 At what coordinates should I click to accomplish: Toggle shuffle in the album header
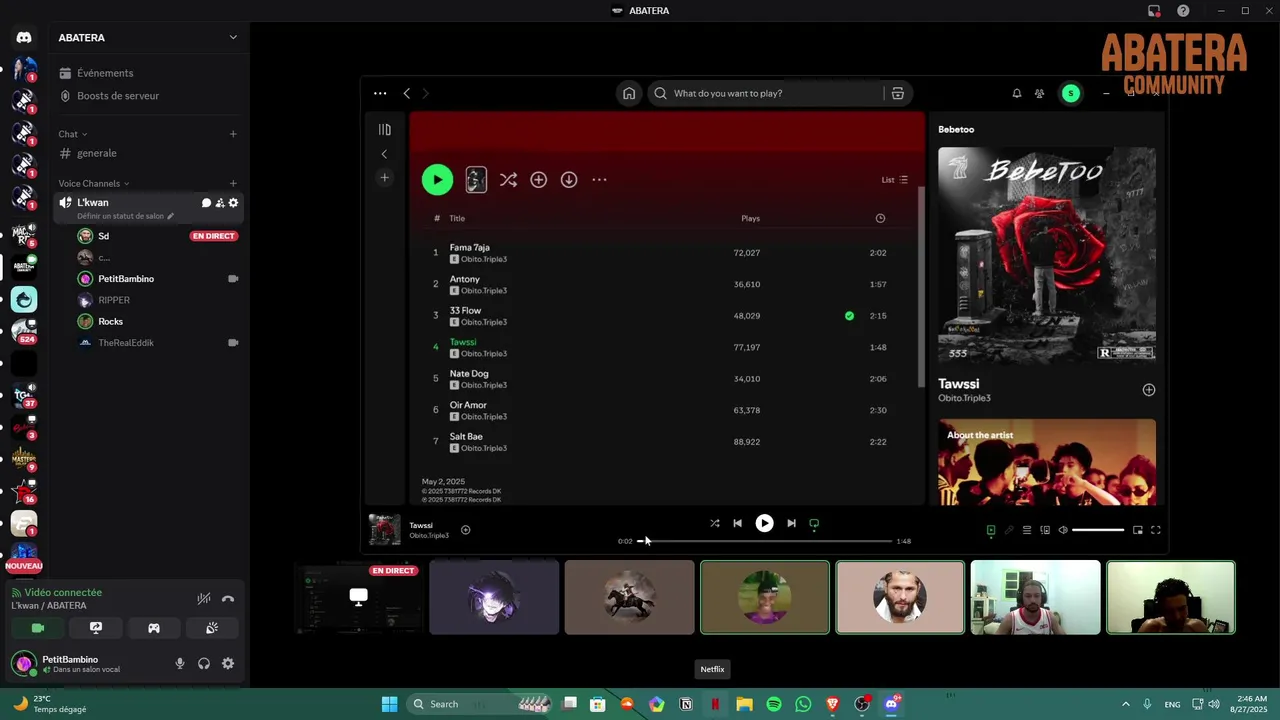click(x=508, y=180)
